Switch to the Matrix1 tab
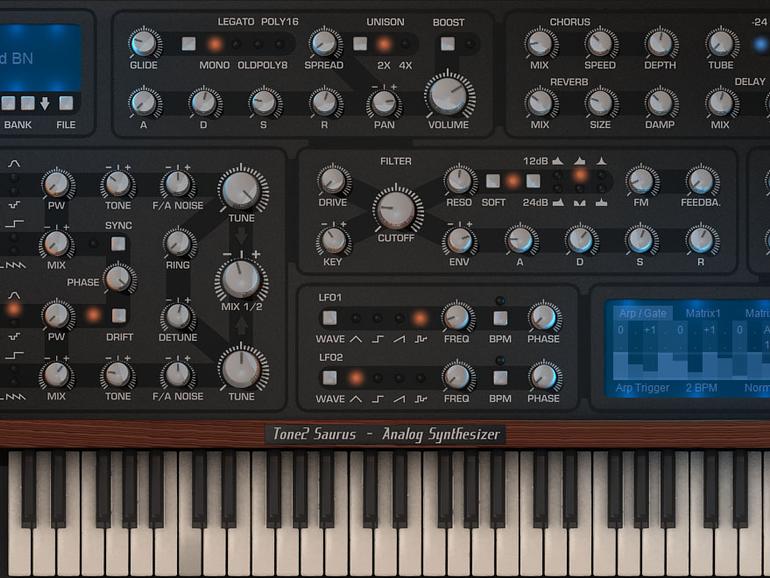Viewport: 770px width, 578px height. coord(703,313)
